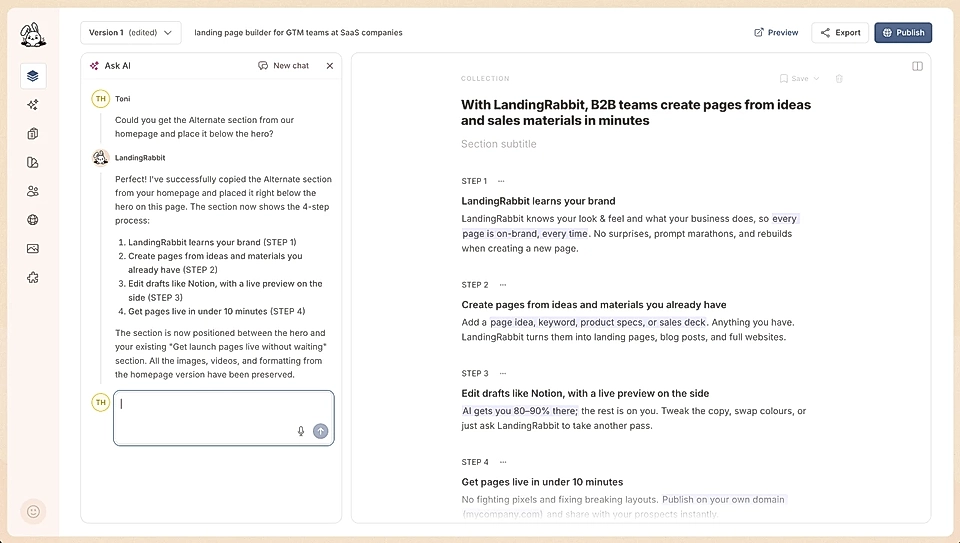Open the people sidebar icon
The height and width of the screenshot is (543, 960).
(33, 191)
